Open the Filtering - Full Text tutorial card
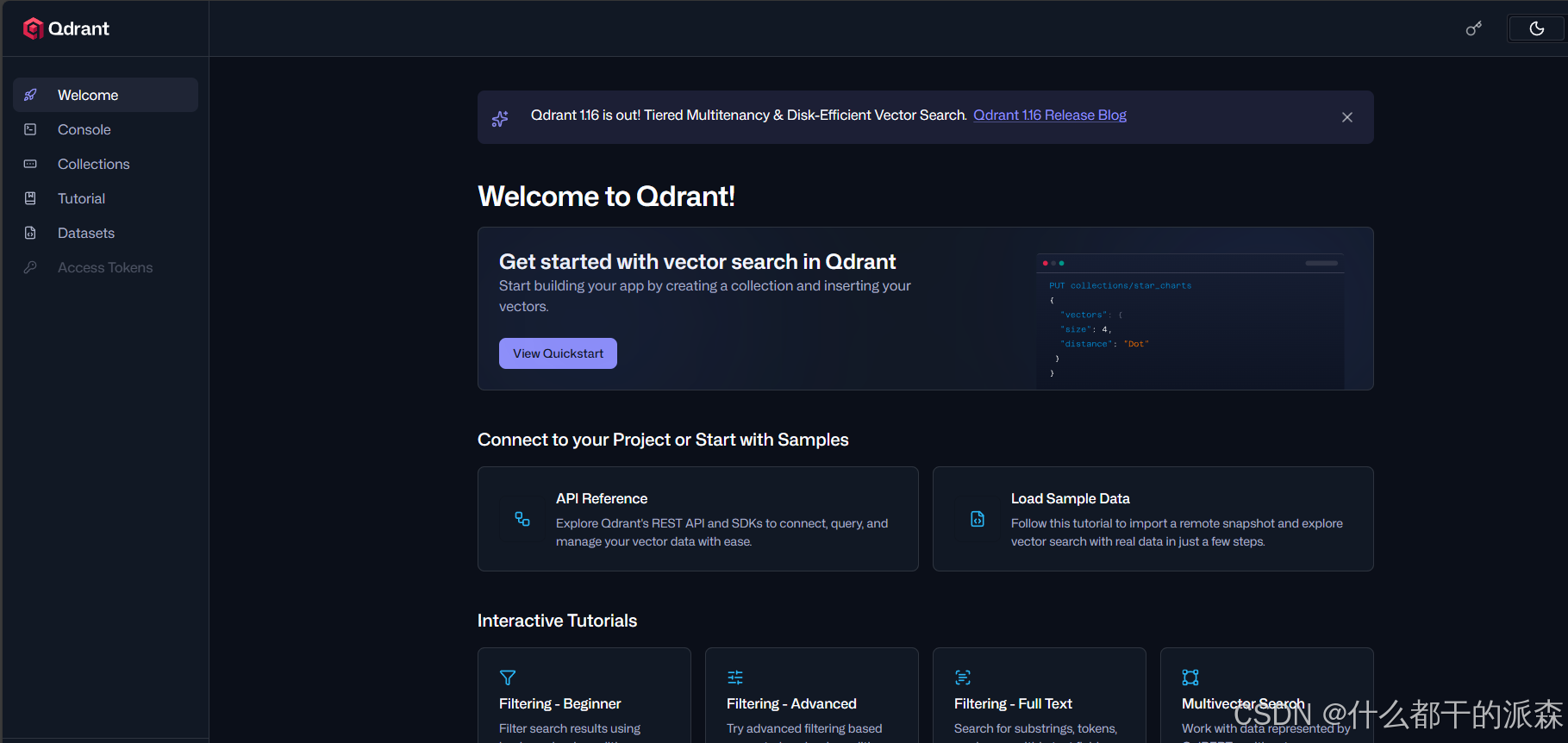This screenshot has height=743, width=1568. (1040, 695)
